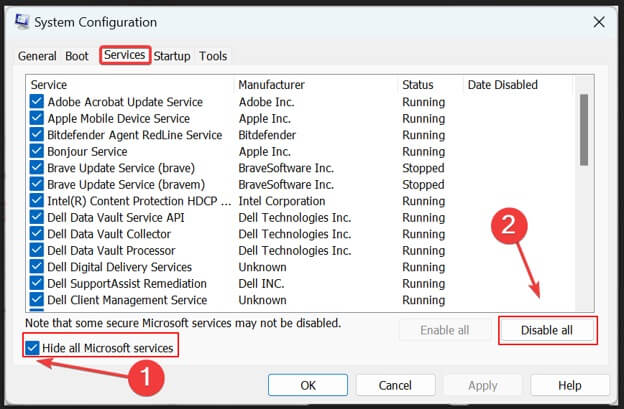This screenshot has height=409, width=624.
Task: Click the System Configuration title bar icon
Action: click(x=22, y=22)
